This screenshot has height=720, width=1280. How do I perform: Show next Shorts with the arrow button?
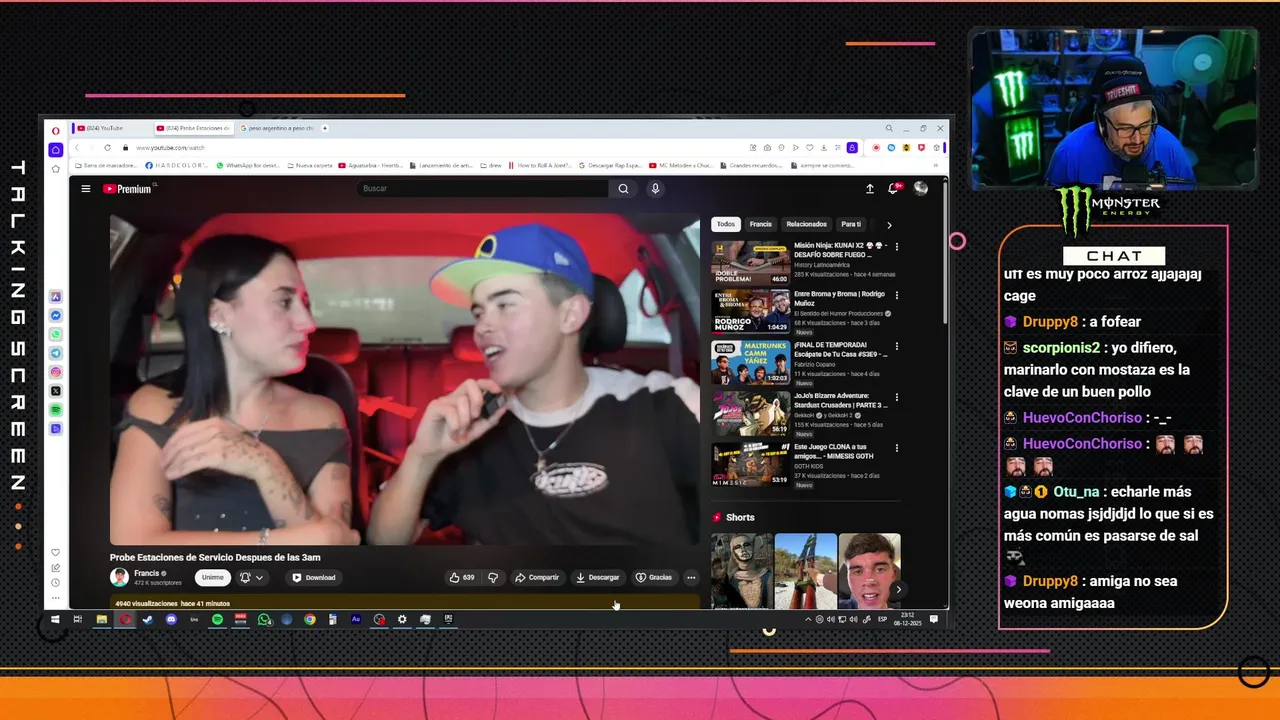click(x=898, y=589)
